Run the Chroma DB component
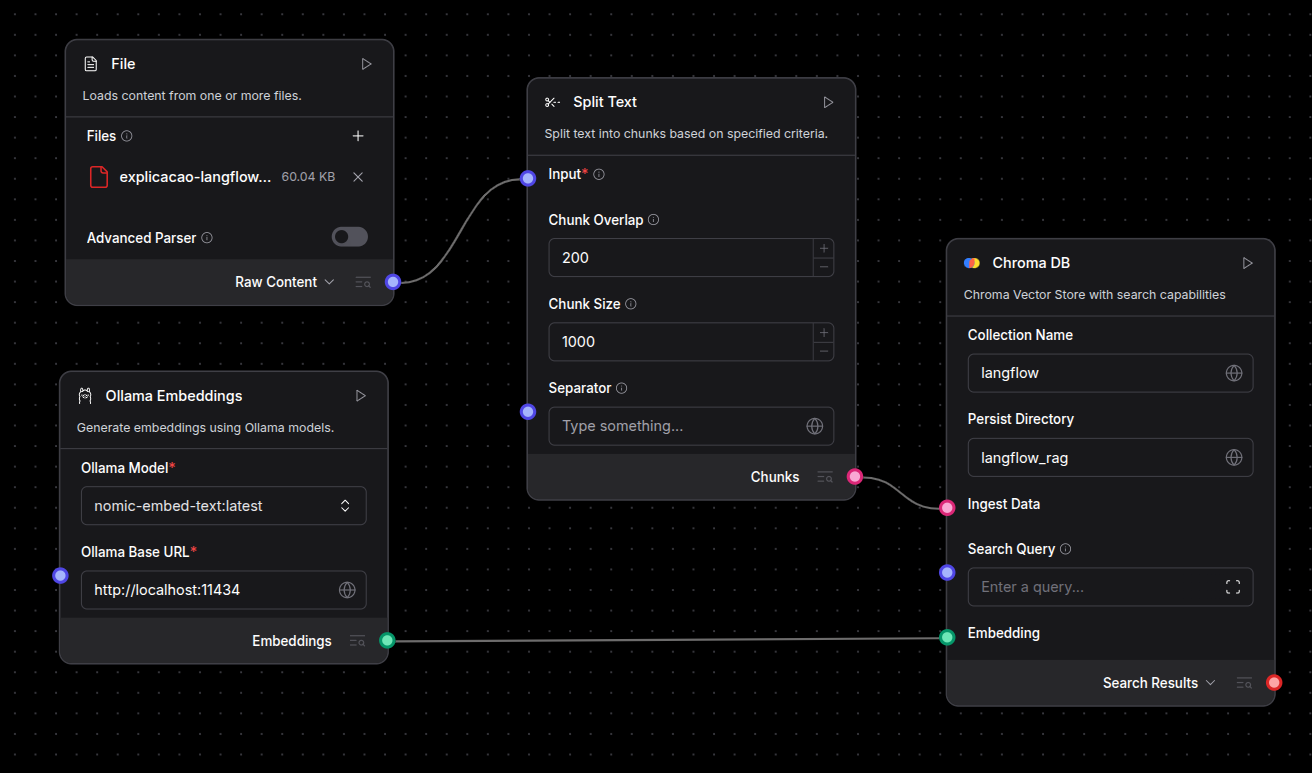The image size is (1312, 773). coord(1247,263)
